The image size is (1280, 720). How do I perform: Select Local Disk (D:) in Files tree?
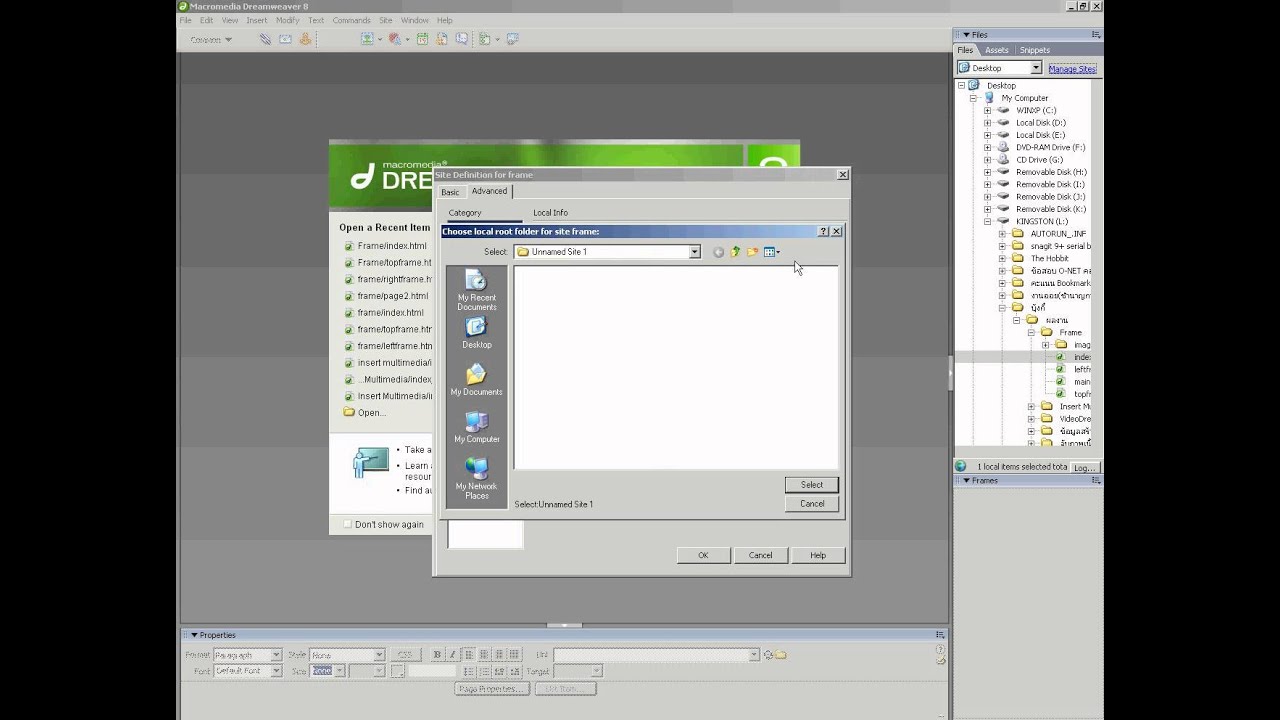(x=1041, y=123)
